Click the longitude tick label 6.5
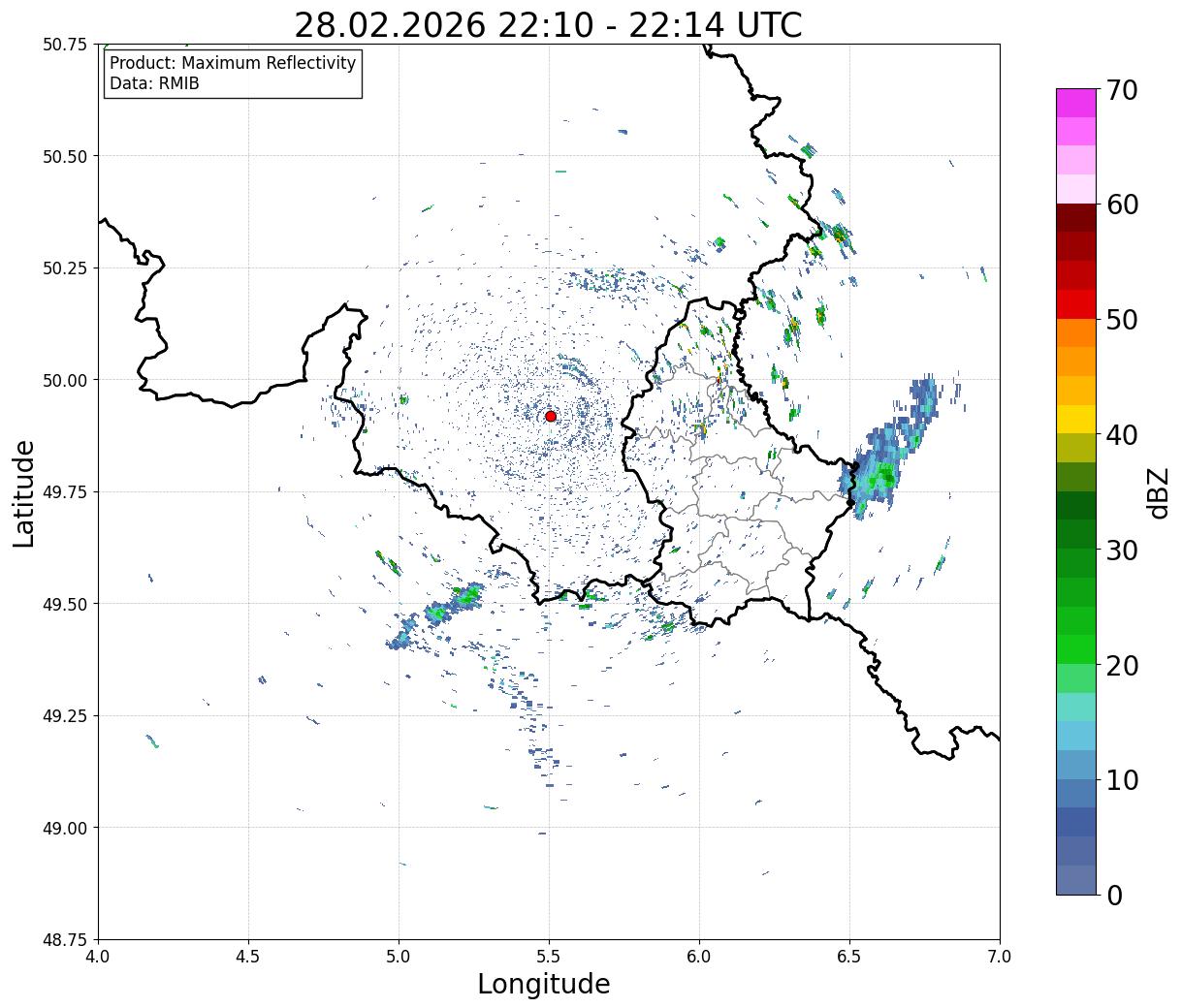 click(849, 956)
